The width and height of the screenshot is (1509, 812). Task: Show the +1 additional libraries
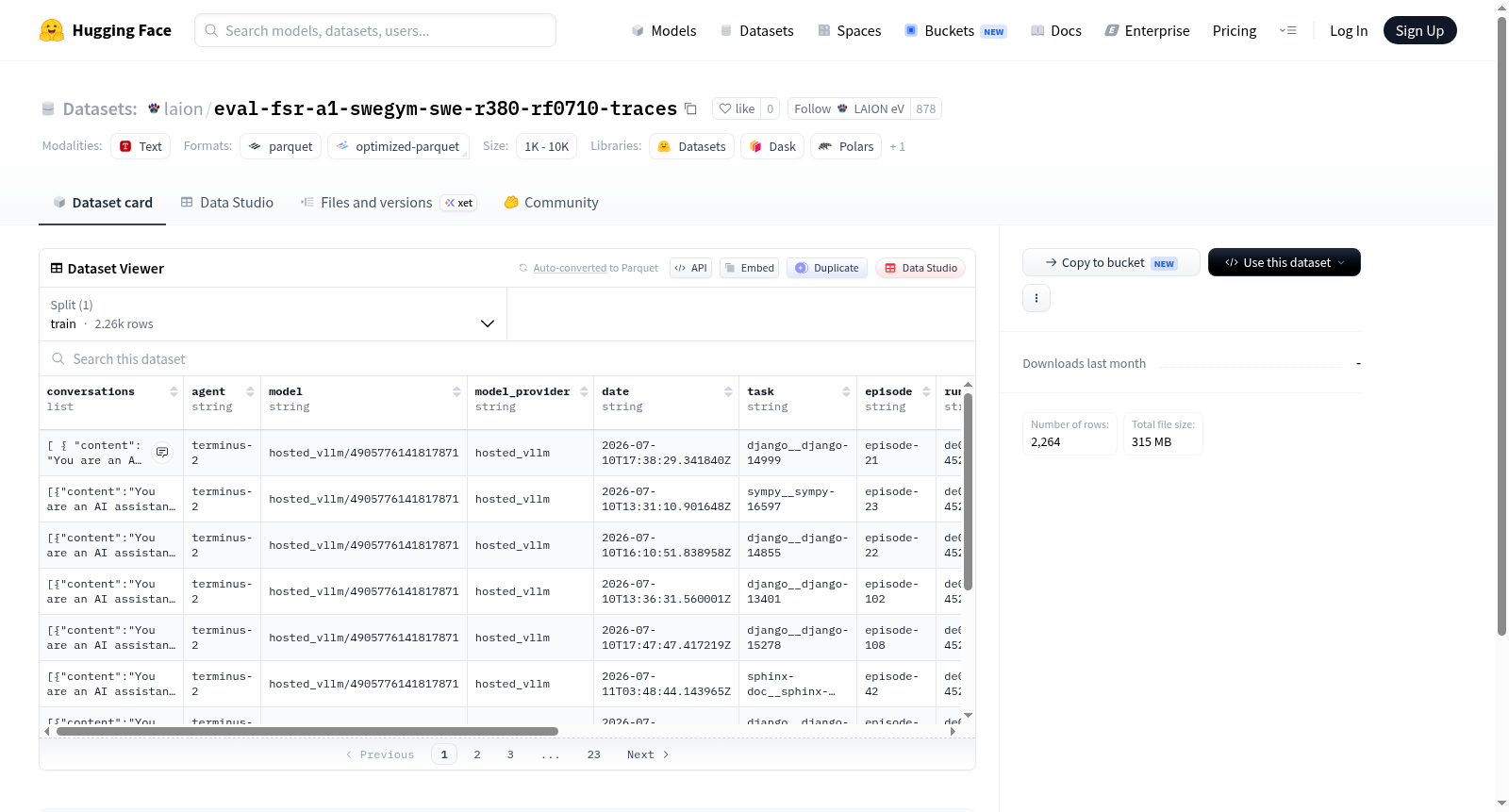click(897, 146)
